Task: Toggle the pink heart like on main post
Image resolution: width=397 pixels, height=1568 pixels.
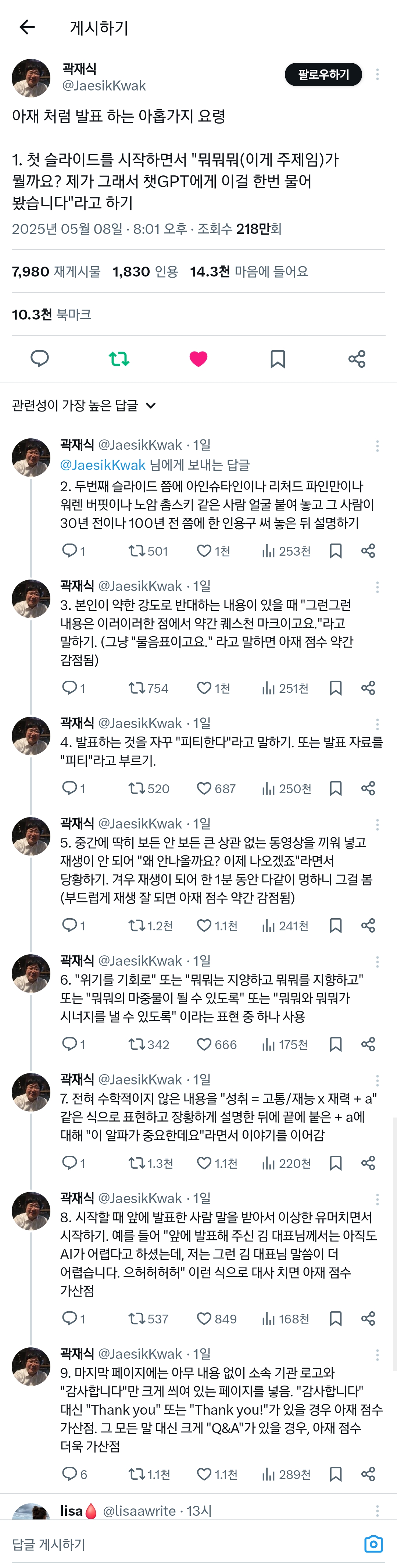Action: click(x=198, y=359)
